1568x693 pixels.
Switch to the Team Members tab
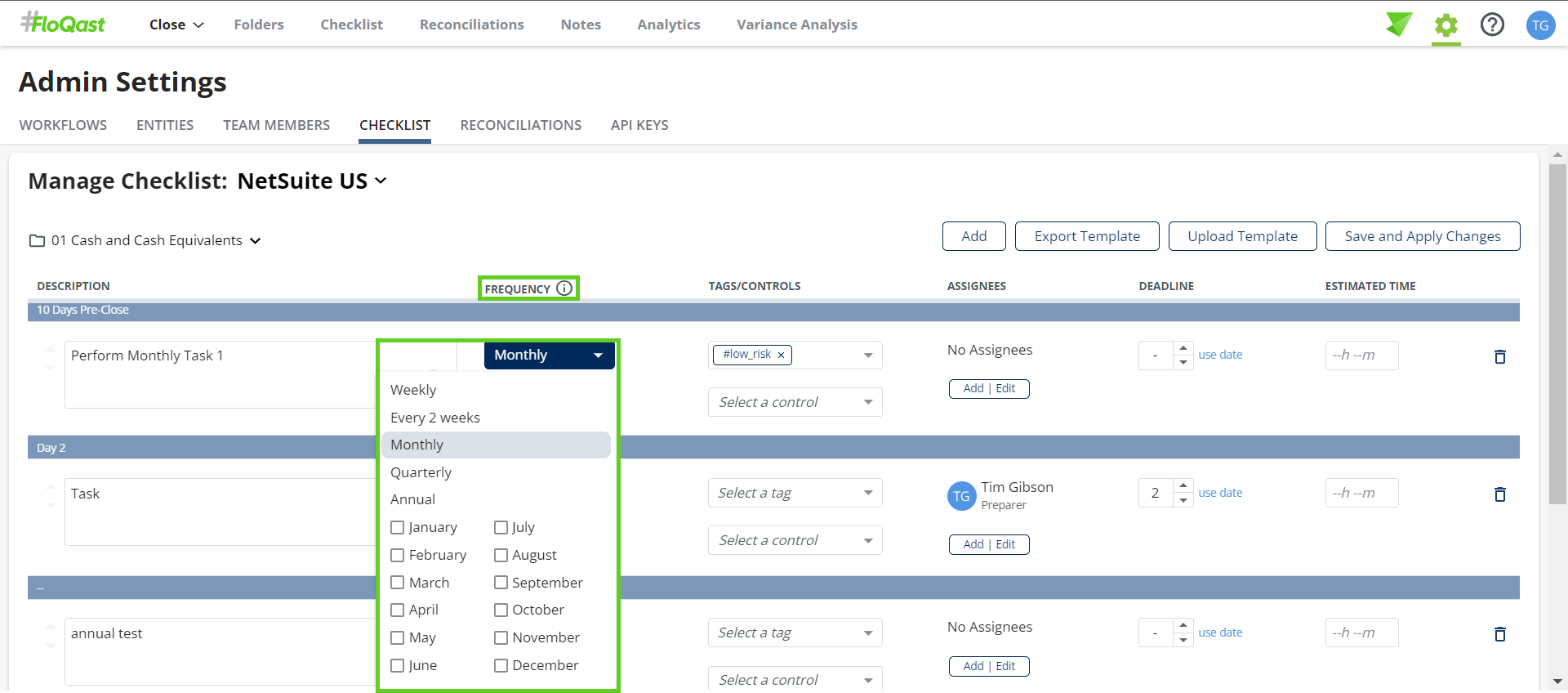[x=276, y=125]
